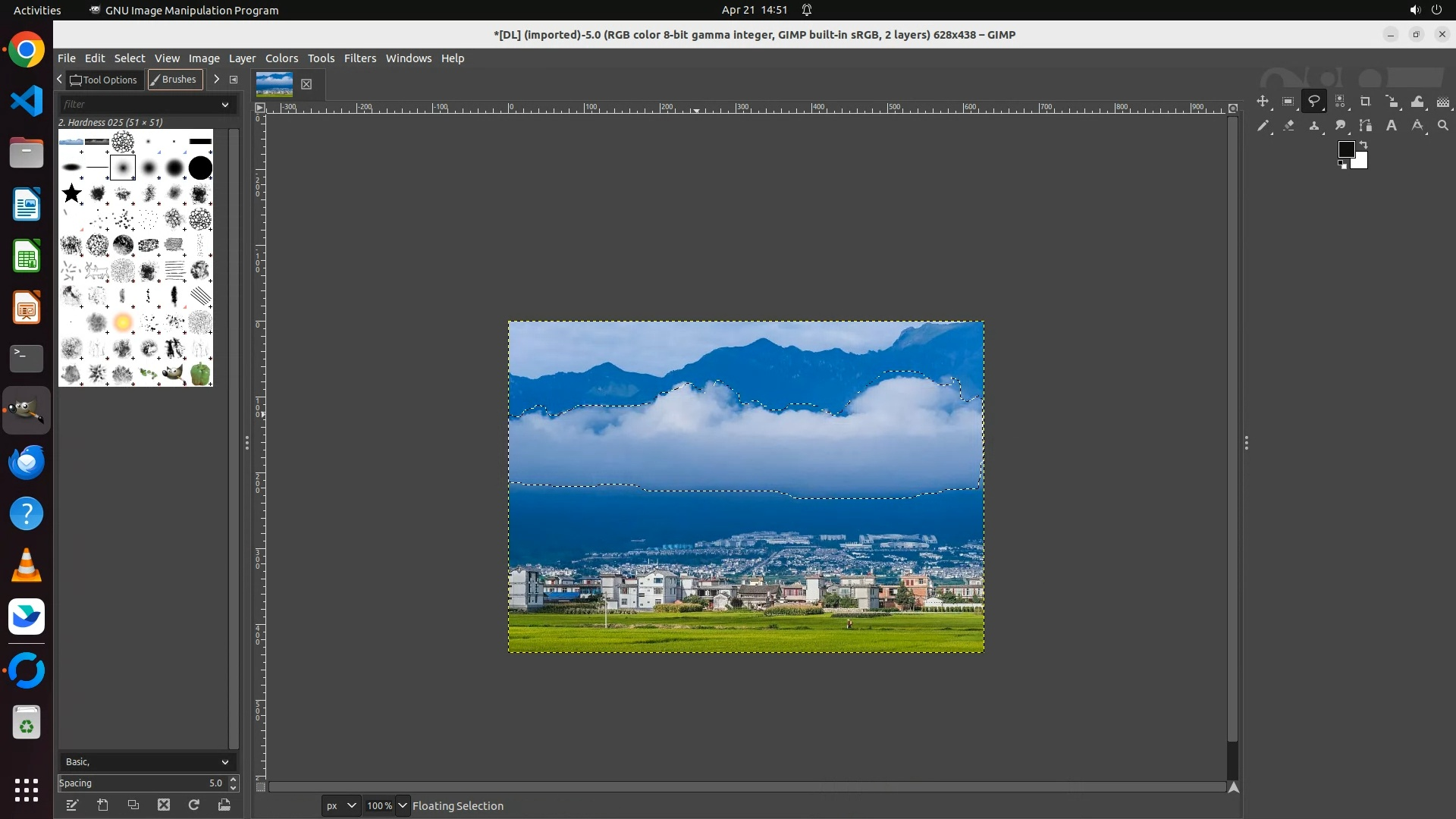The height and width of the screenshot is (819, 1456).
Task: Select the Eraser tool
Action: click(x=1288, y=126)
